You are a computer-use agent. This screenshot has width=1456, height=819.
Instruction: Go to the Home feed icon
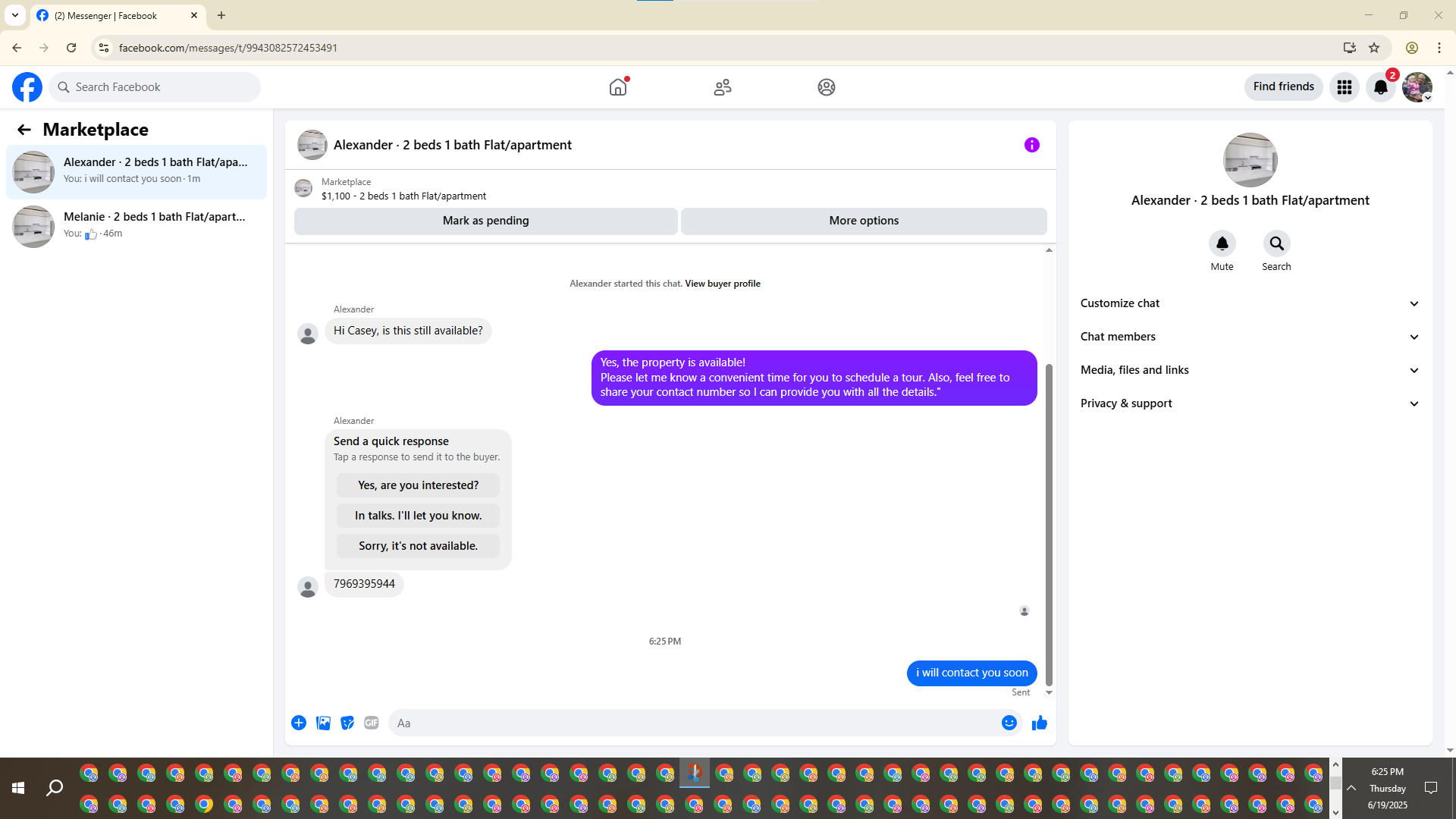(x=618, y=87)
